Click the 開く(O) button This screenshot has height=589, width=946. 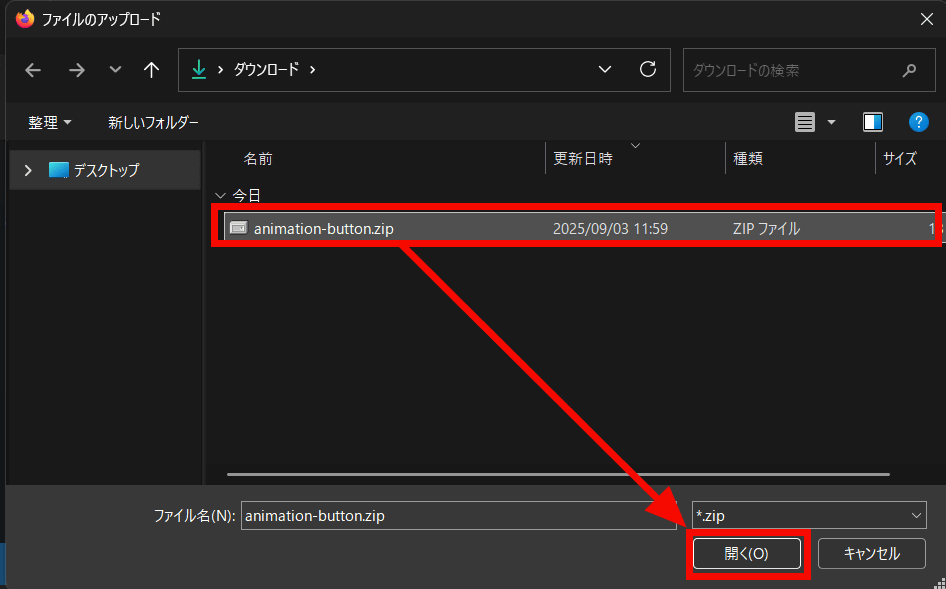747,553
